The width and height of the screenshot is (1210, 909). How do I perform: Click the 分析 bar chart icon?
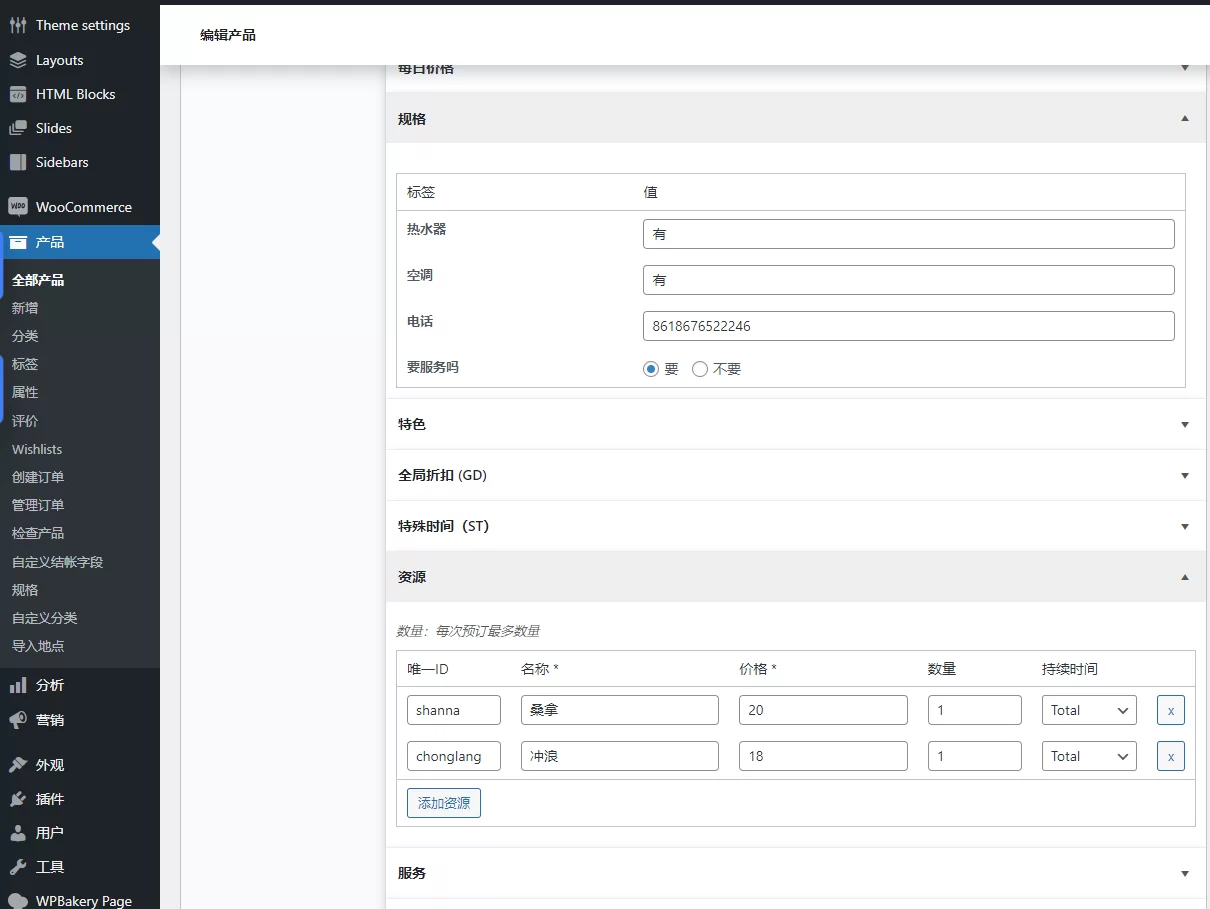18,685
